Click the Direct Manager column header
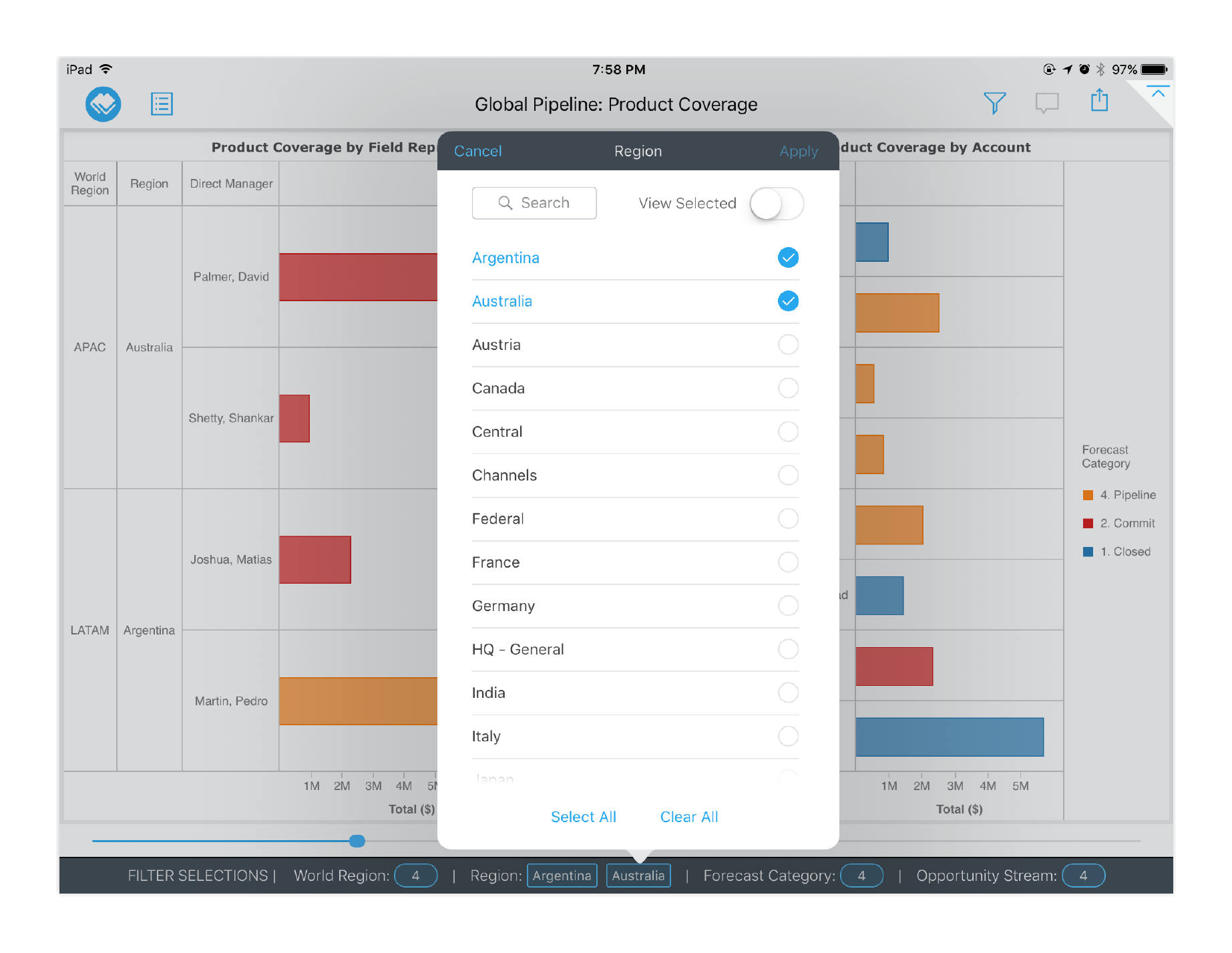 (231, 184)
